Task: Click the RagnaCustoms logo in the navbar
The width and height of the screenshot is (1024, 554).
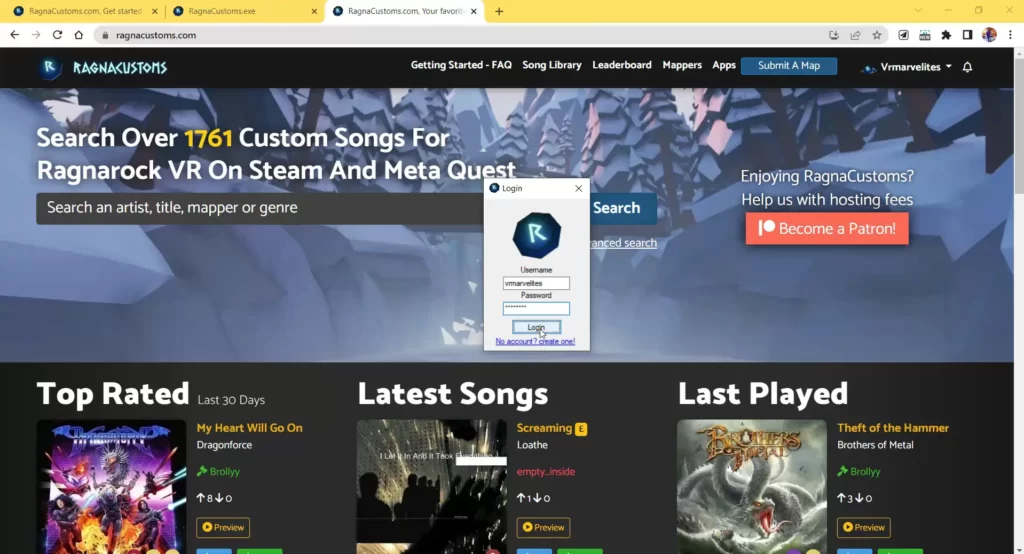Action: coord(103,67)
